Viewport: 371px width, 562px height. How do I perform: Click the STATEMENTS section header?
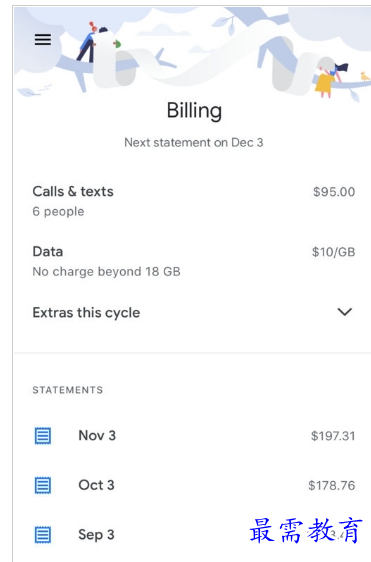tap(68, 390)
